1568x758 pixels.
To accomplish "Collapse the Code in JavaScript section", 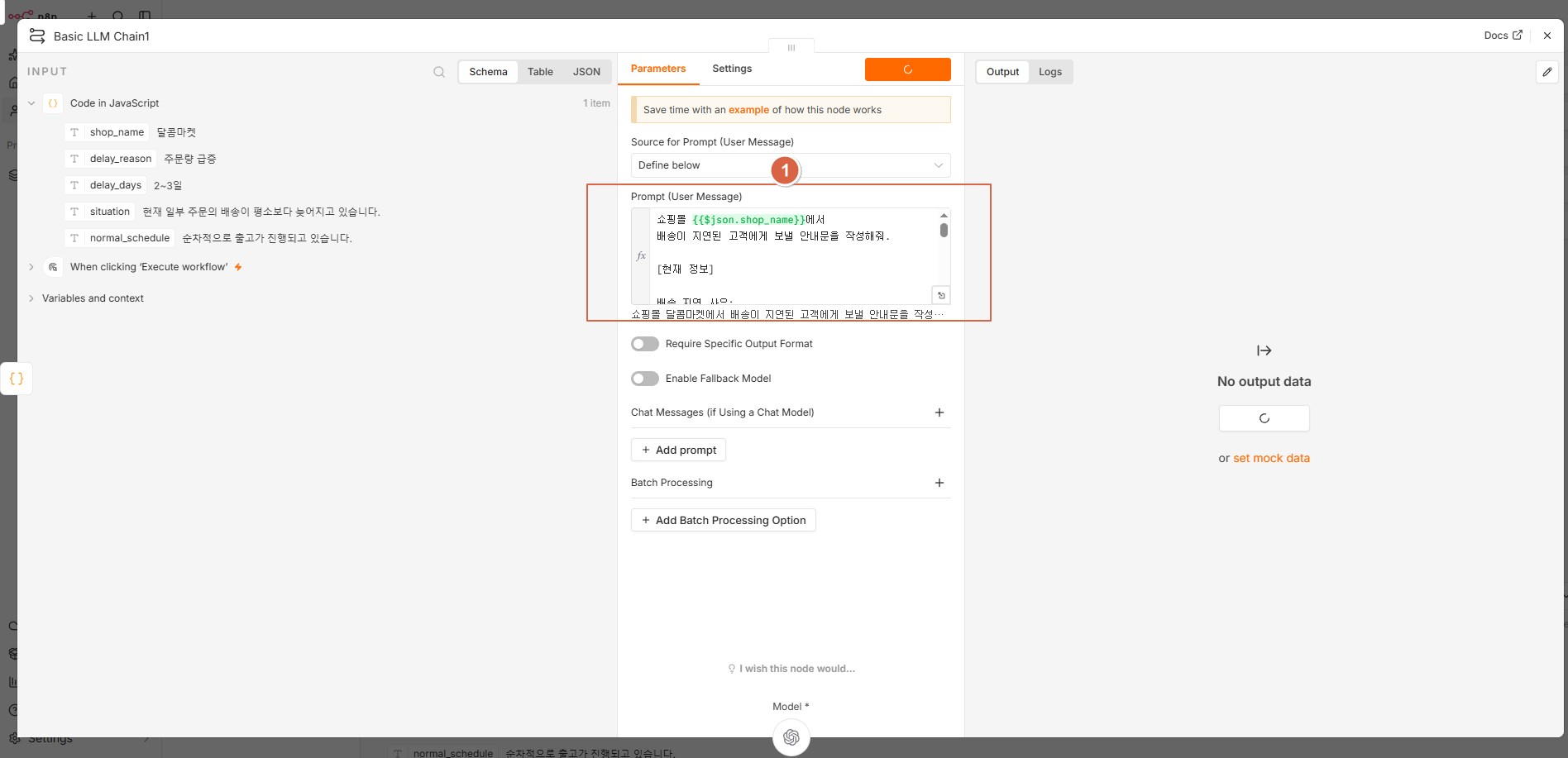I will pos(31,103).
